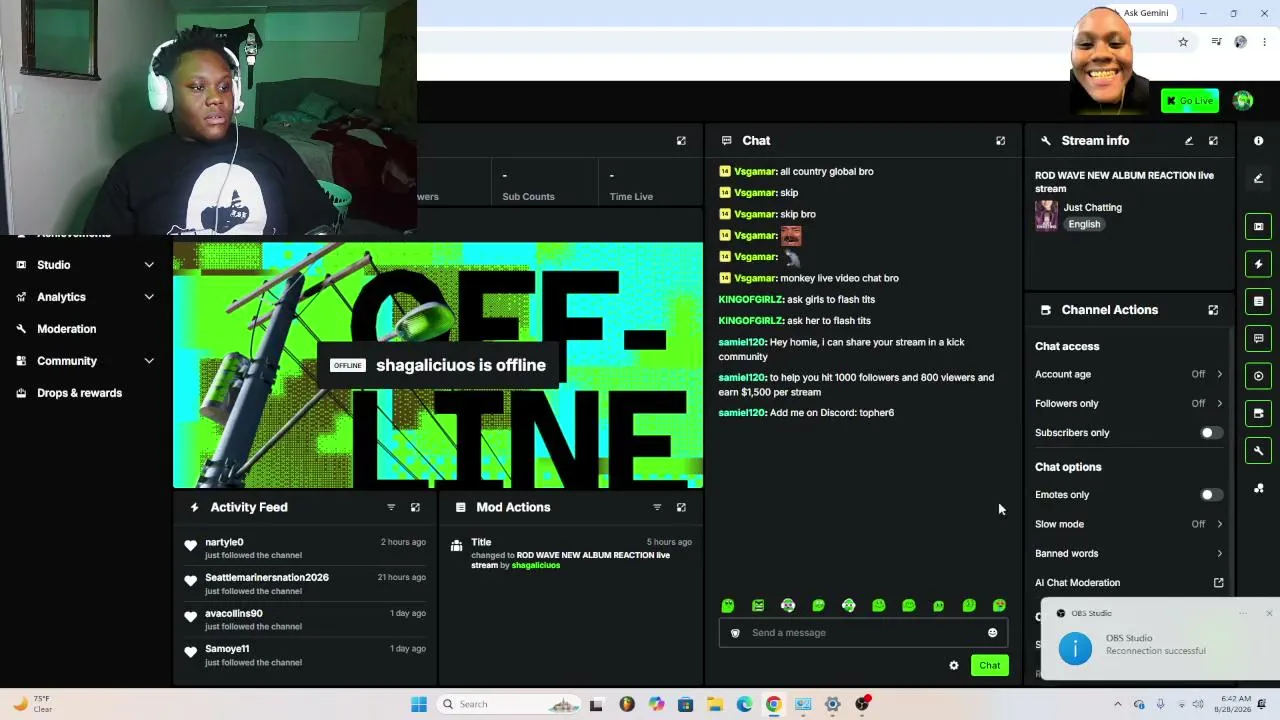Expand the Community sidebar section
Viewport: 1280px width, 720px height.
coord(85,361)
